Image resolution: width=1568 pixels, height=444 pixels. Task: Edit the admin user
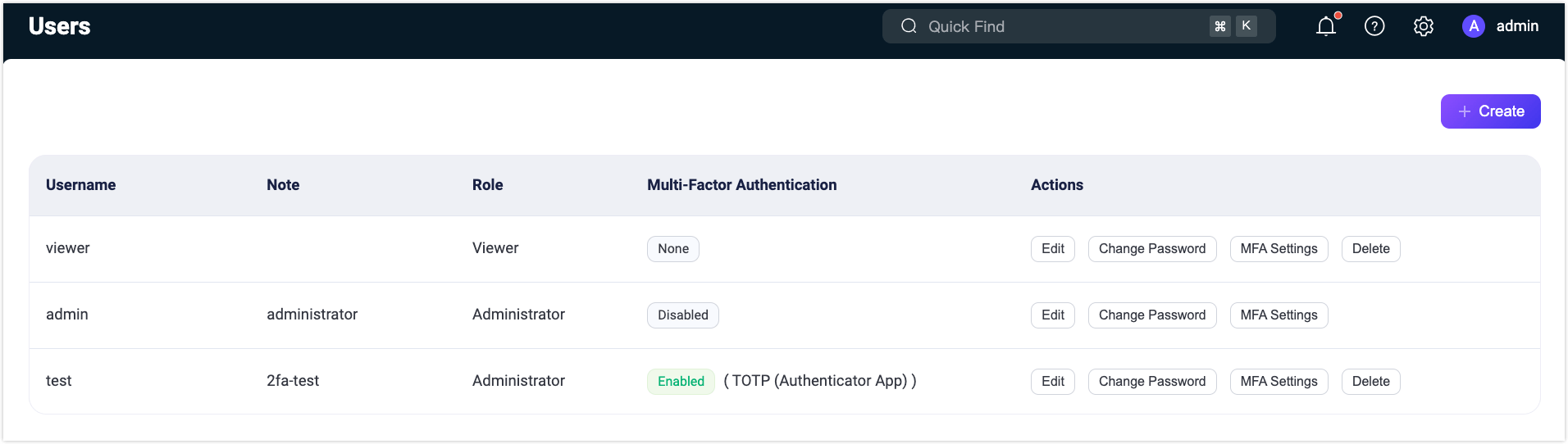pyautogui.click(x=1052, y=315)
